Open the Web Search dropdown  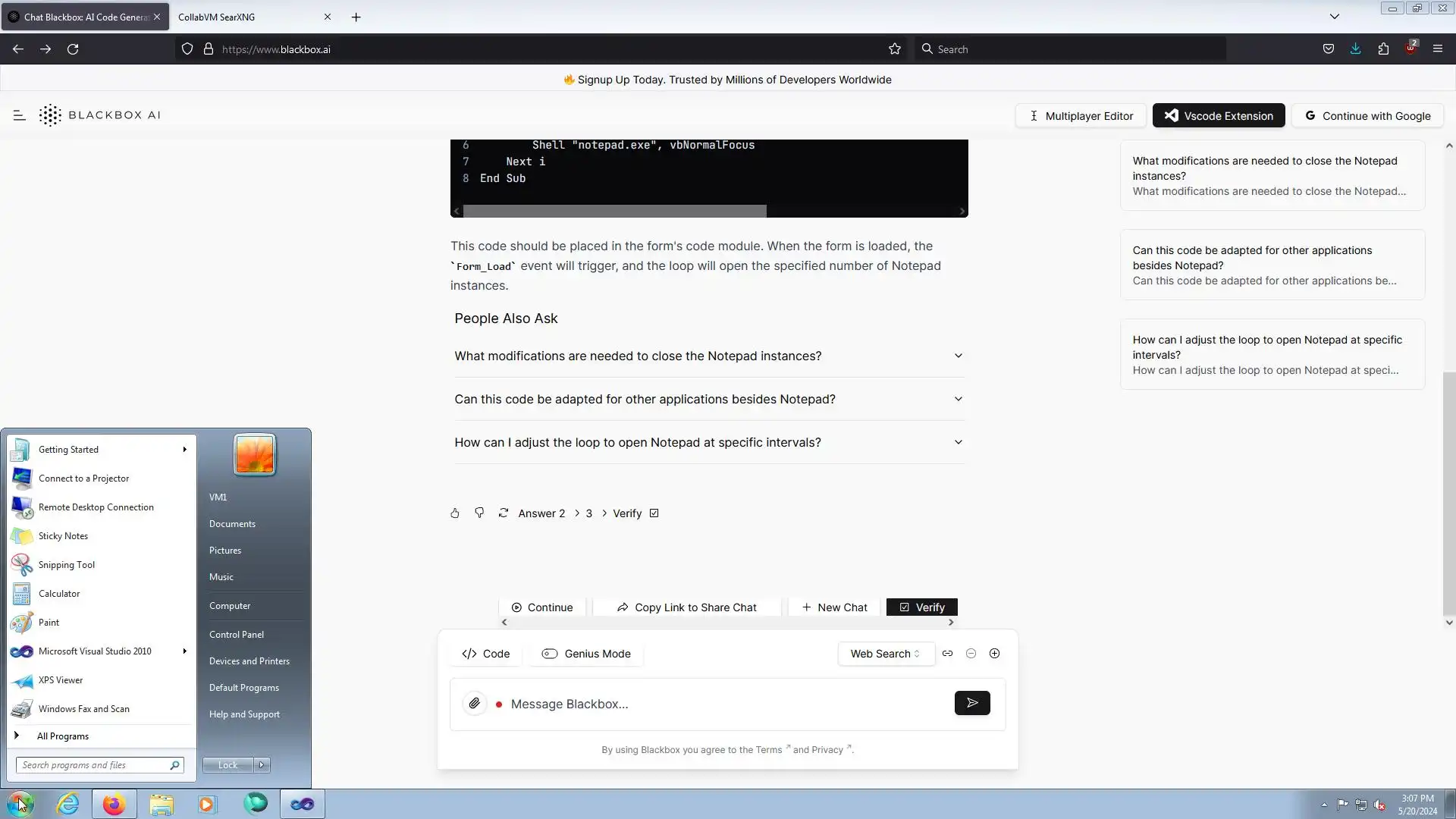click(885, 654)
